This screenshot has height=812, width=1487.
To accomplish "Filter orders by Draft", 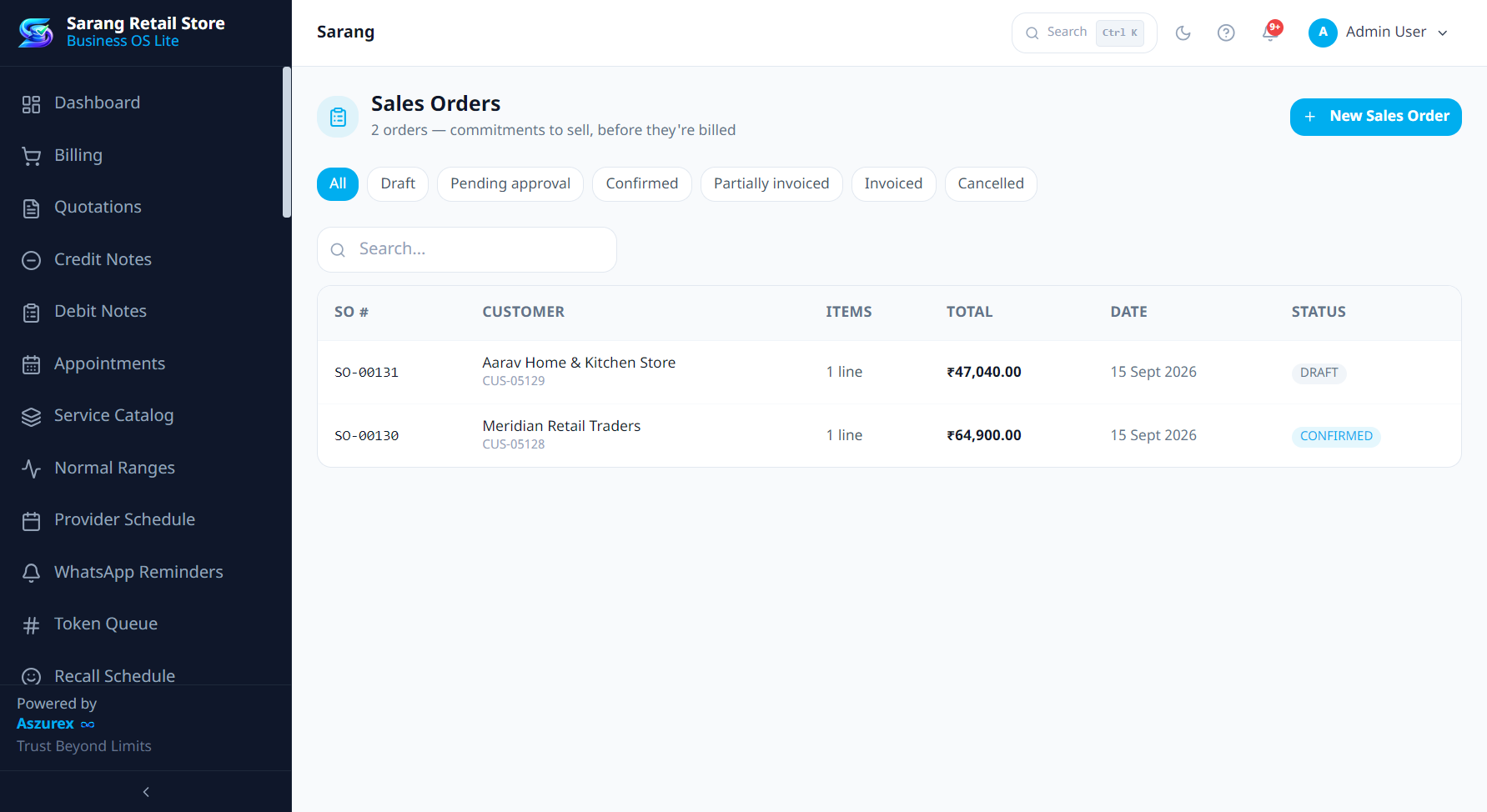I will pyautogui.click(x=398, y=184).
